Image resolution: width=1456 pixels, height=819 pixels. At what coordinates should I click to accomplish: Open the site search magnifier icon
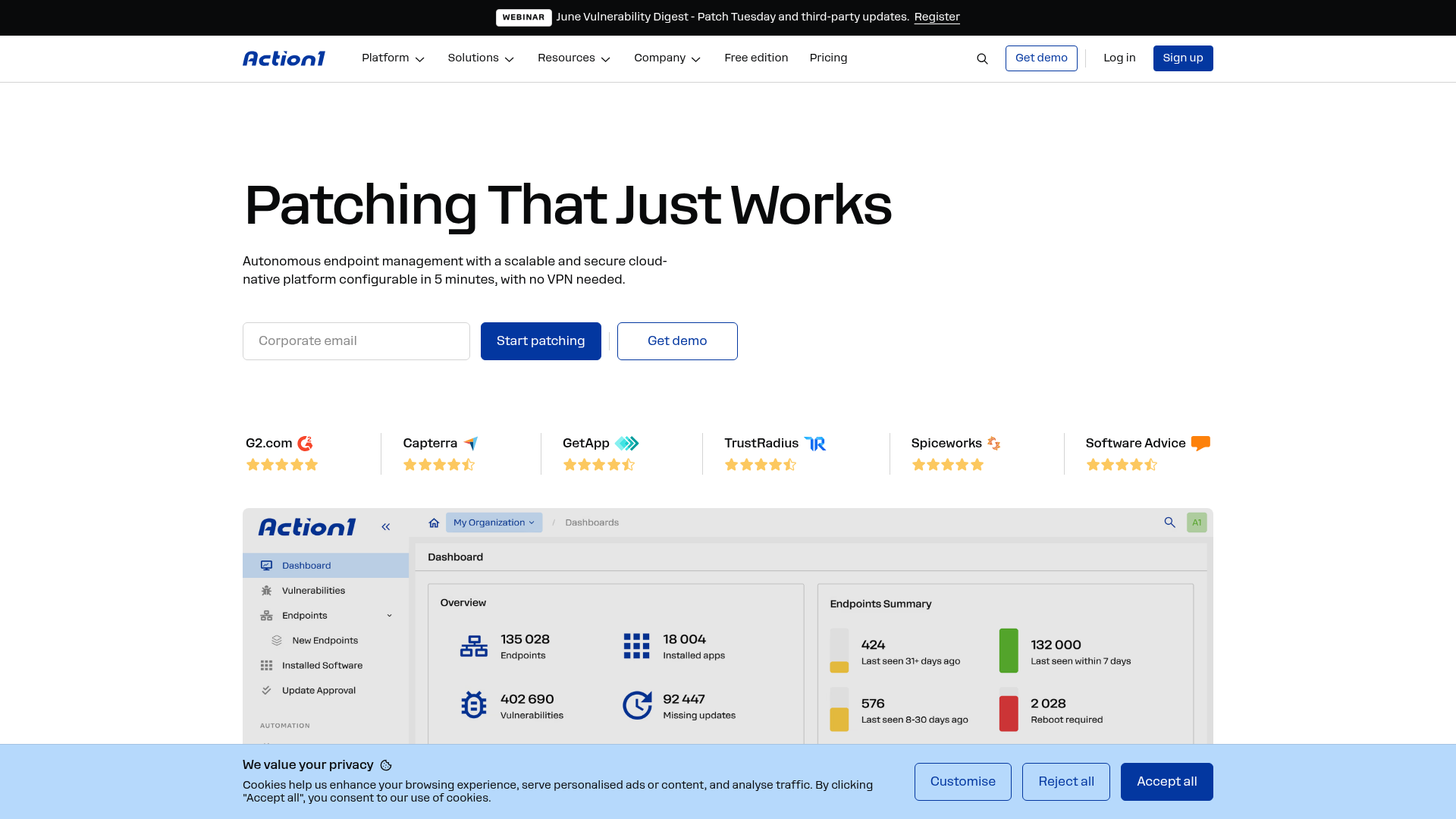click(982, 59)
